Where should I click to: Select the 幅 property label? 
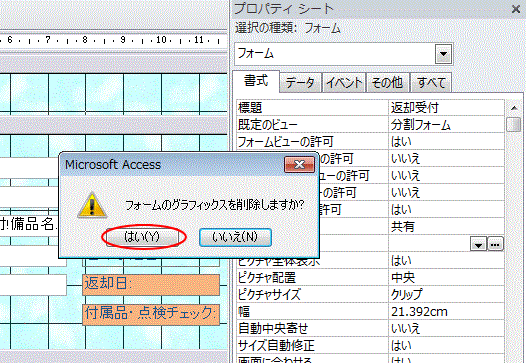[x=312, y=312]
